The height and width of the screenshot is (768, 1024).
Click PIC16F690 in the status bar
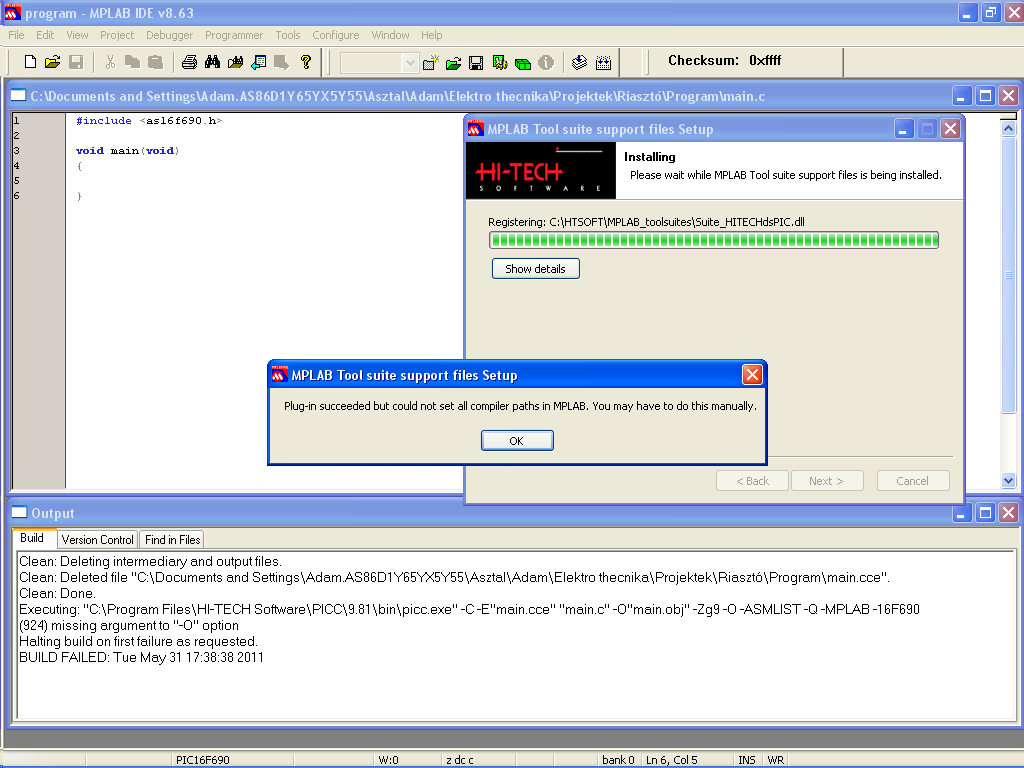click(202, 760)
